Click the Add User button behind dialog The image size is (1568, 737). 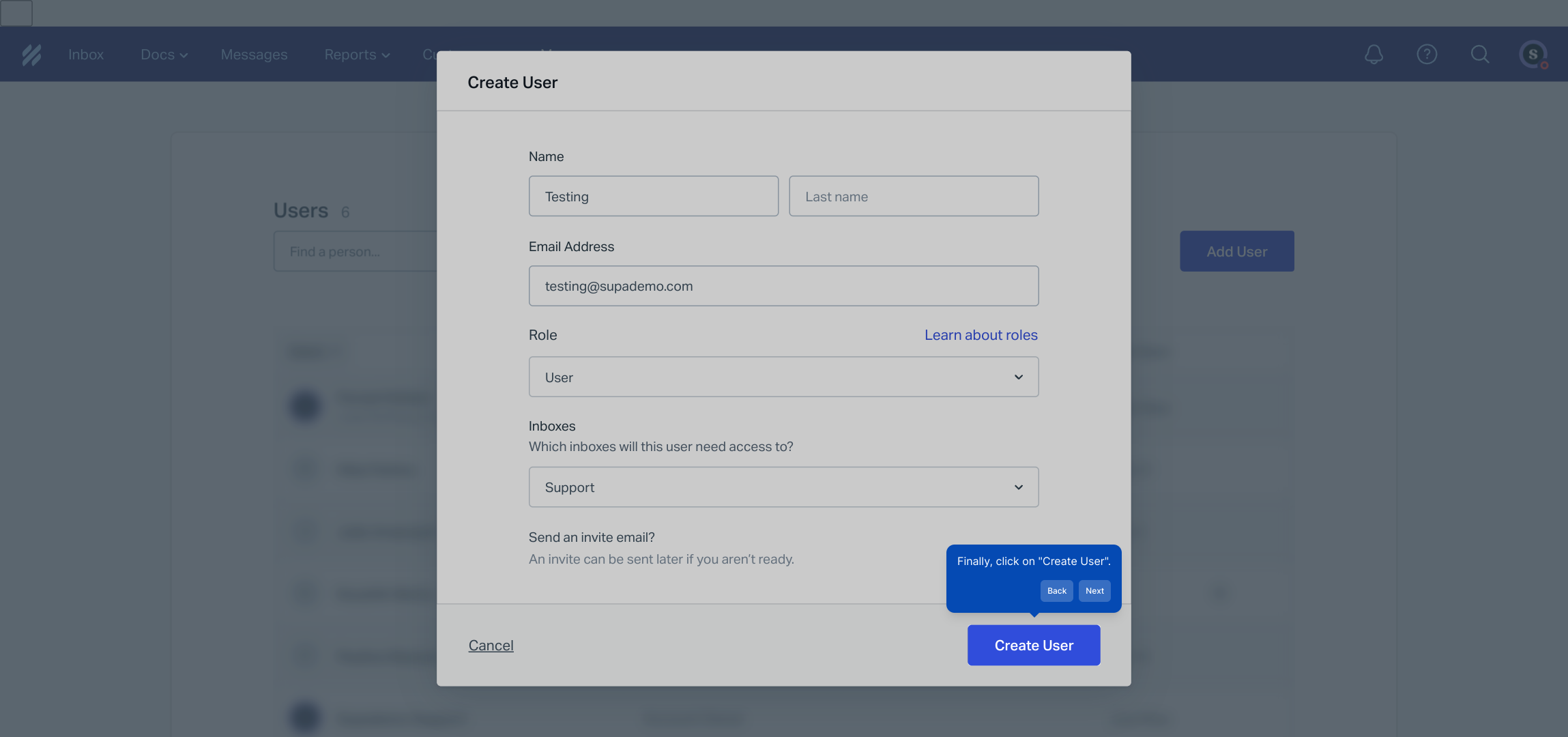coord(1236,251)
